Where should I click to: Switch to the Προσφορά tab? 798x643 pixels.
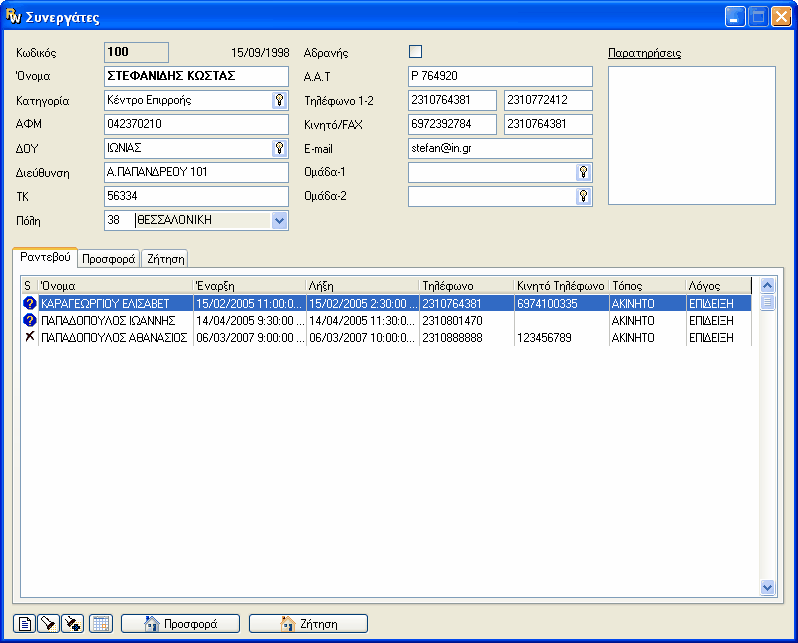click(x=108, y=259)
